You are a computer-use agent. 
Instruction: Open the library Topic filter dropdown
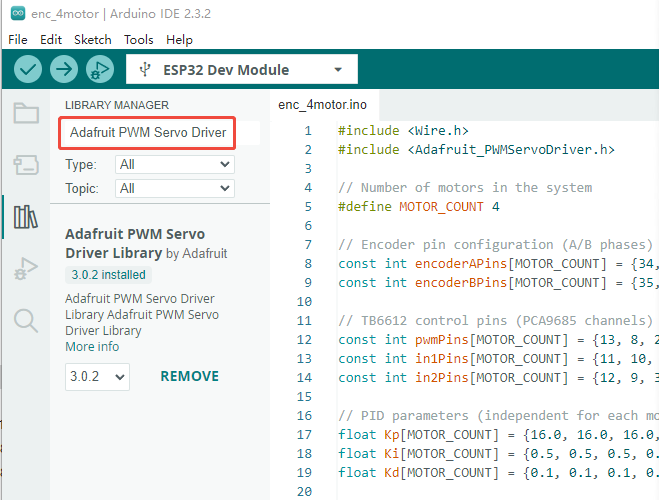(174, 188)
